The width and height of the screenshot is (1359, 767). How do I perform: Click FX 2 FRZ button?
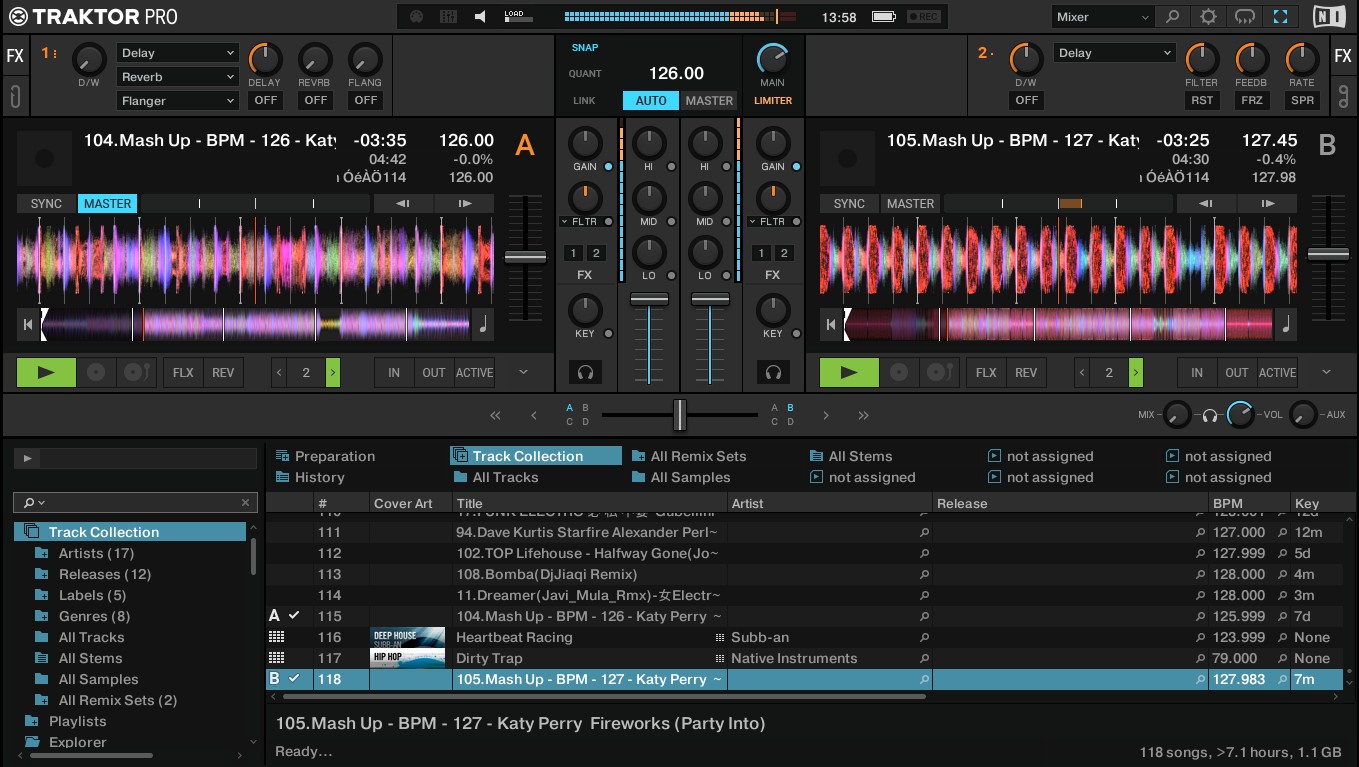(1252, 100)
